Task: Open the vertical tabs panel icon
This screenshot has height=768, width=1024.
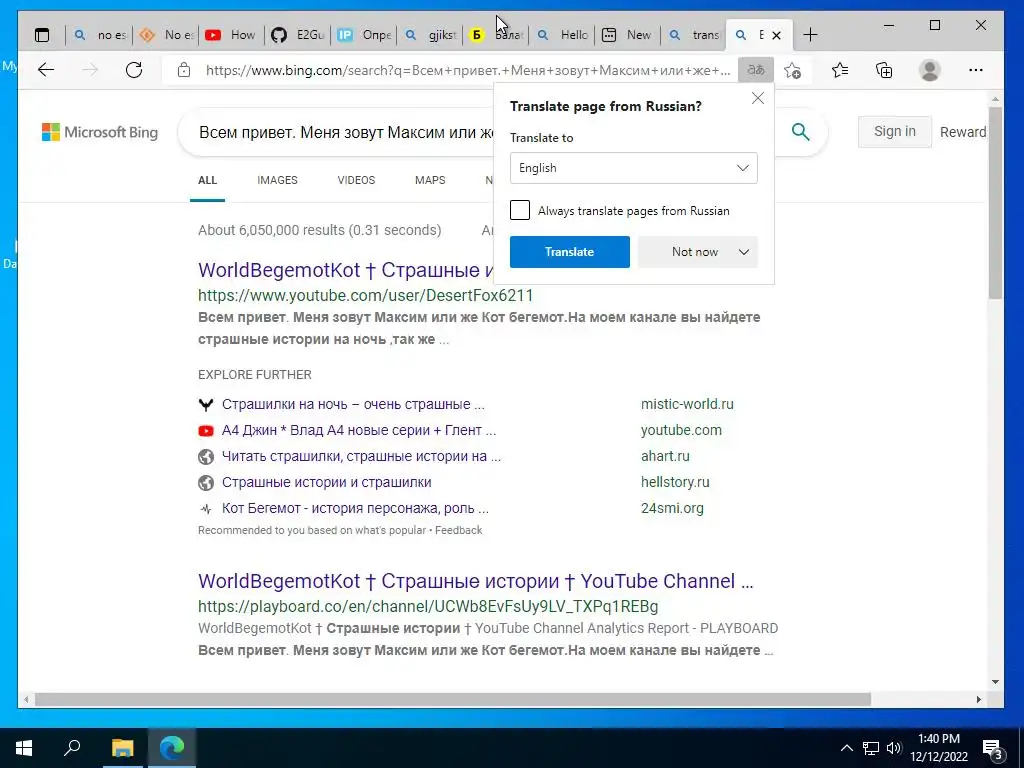Action: pyautogui.click(x=42, y=35)
